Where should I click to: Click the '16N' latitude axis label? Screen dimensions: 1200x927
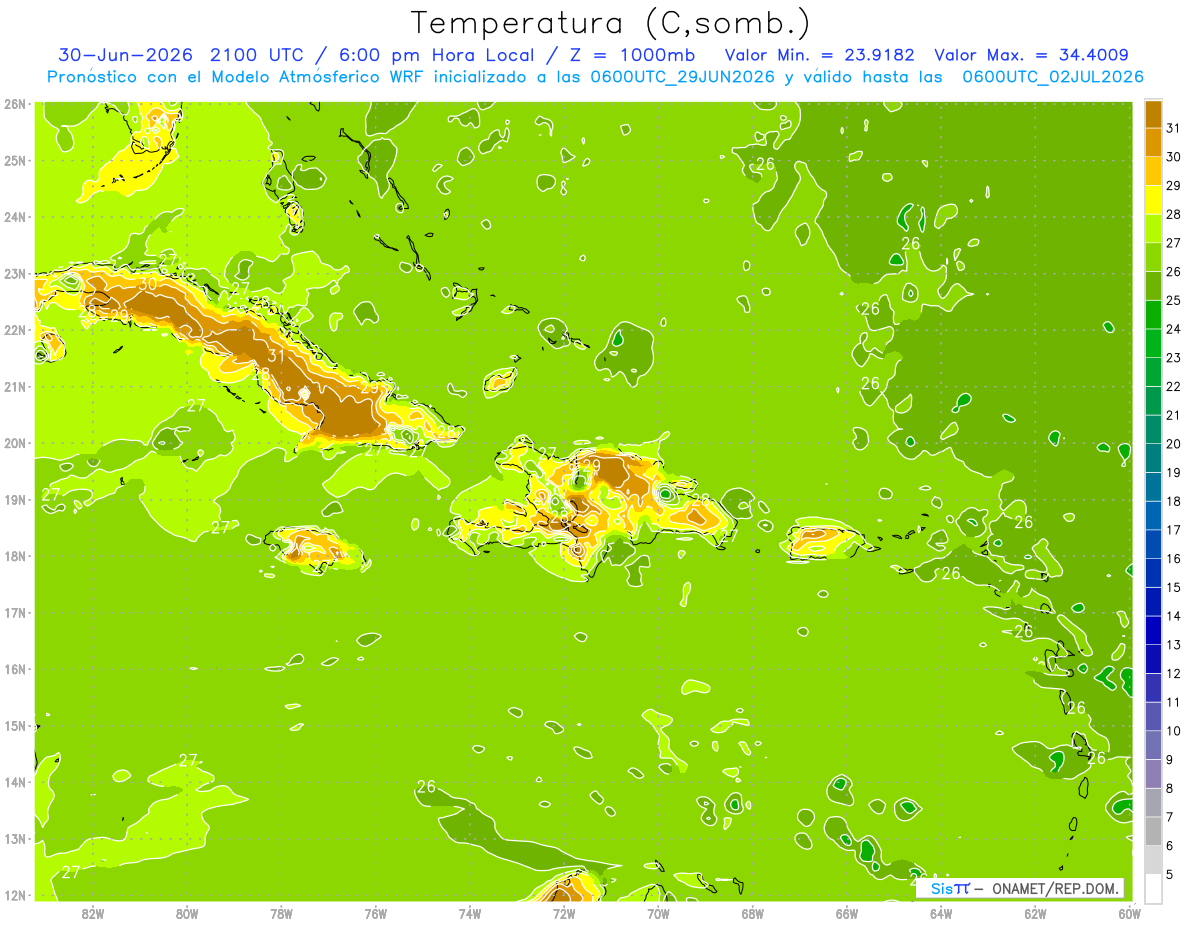click(15, 669)
